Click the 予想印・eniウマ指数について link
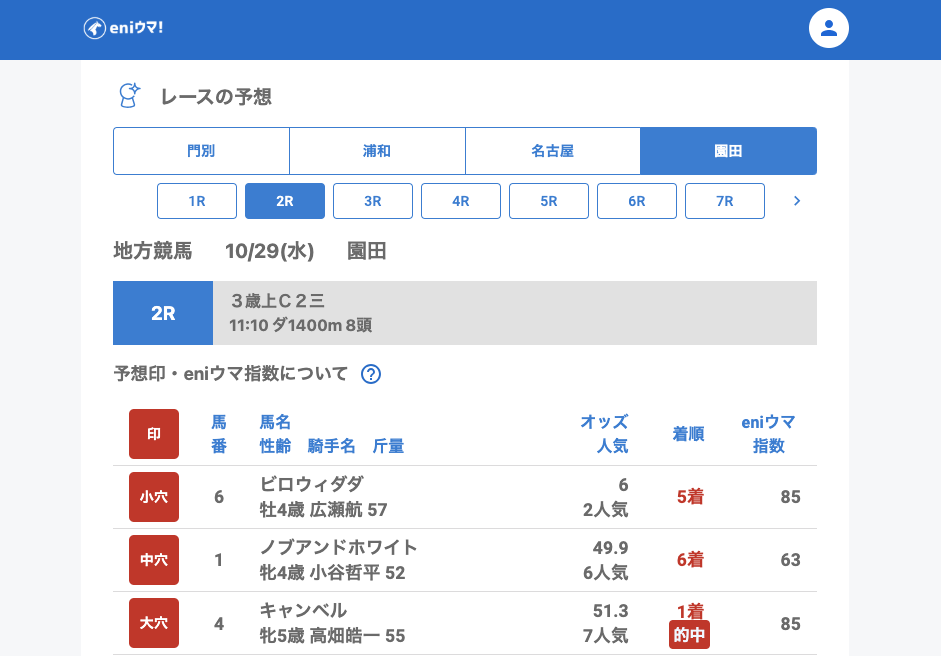The image size is (941, 656). 231,374
